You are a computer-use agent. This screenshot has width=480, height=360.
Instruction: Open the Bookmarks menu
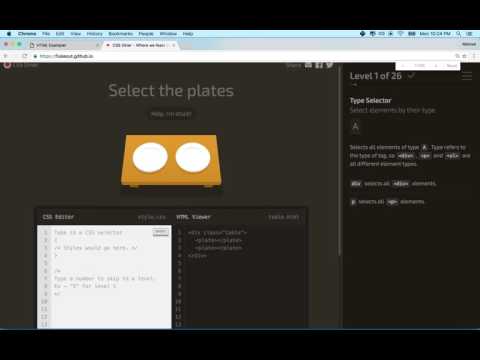click(120, 34)
